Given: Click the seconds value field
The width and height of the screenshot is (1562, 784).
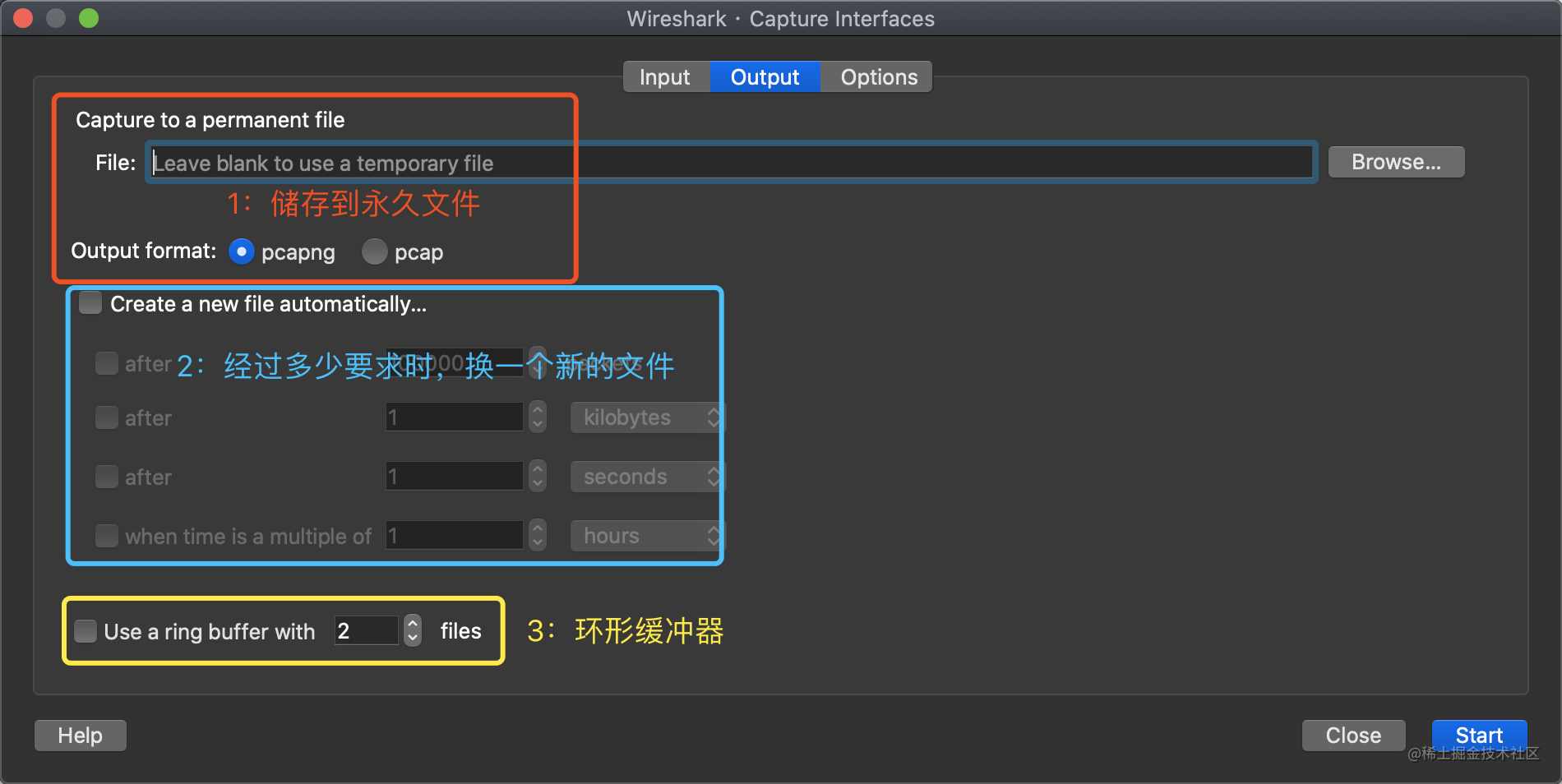Looking at the screenshot, I should tap(455, 477).
